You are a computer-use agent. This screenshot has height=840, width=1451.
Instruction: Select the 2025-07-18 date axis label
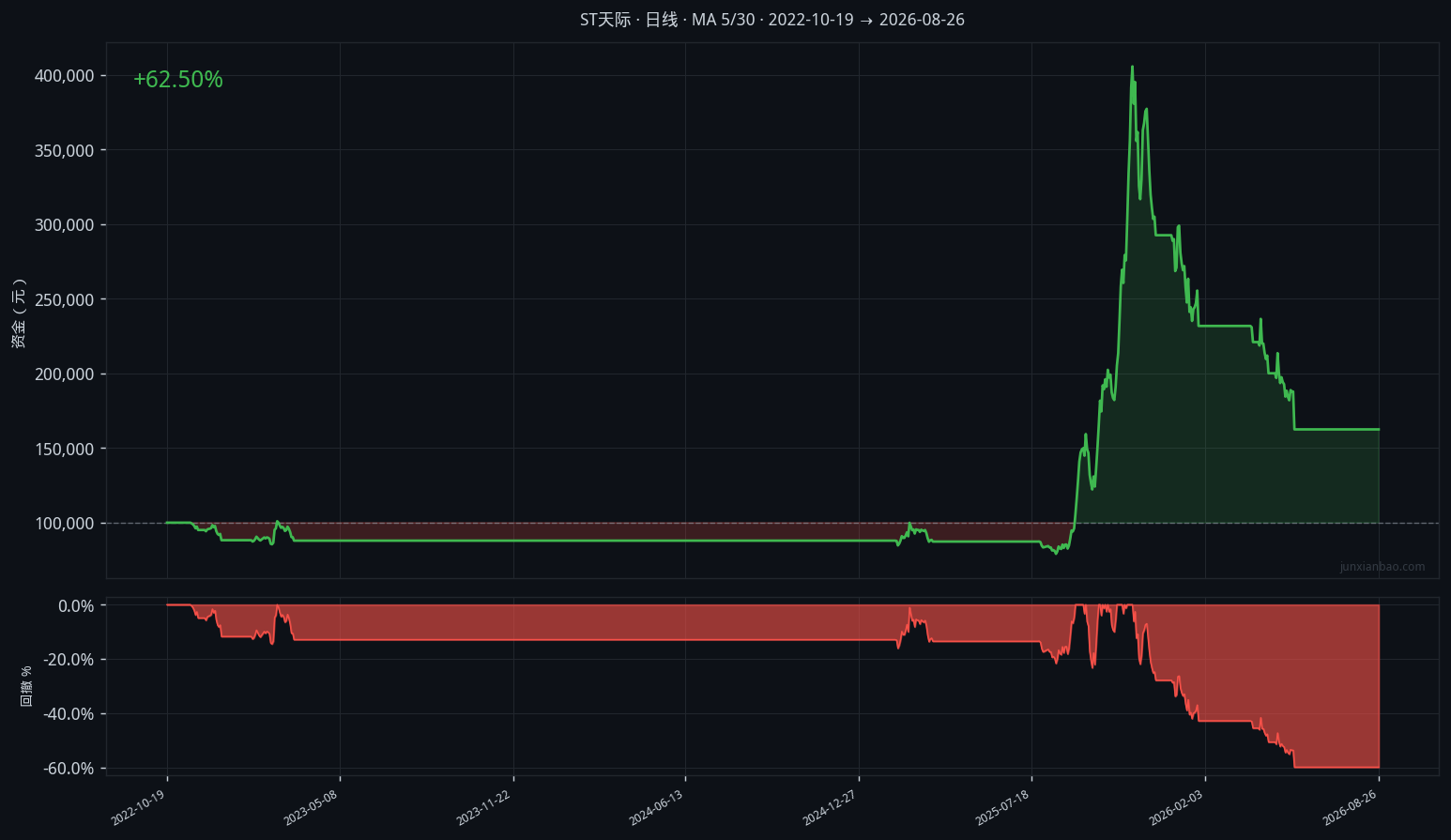(1002, 807)
